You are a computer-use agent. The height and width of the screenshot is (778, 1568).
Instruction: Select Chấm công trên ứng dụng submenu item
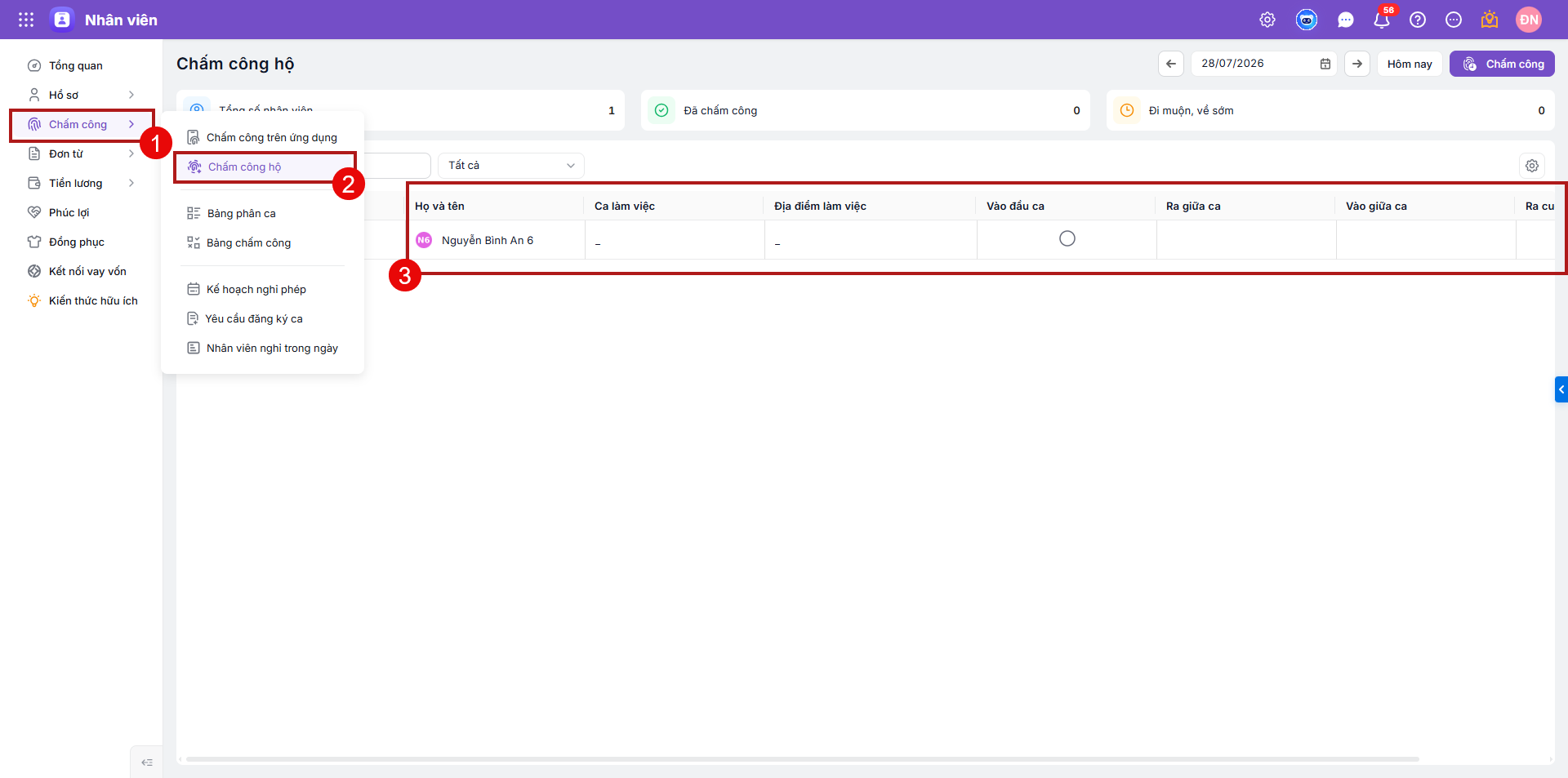tap(263, 137)
